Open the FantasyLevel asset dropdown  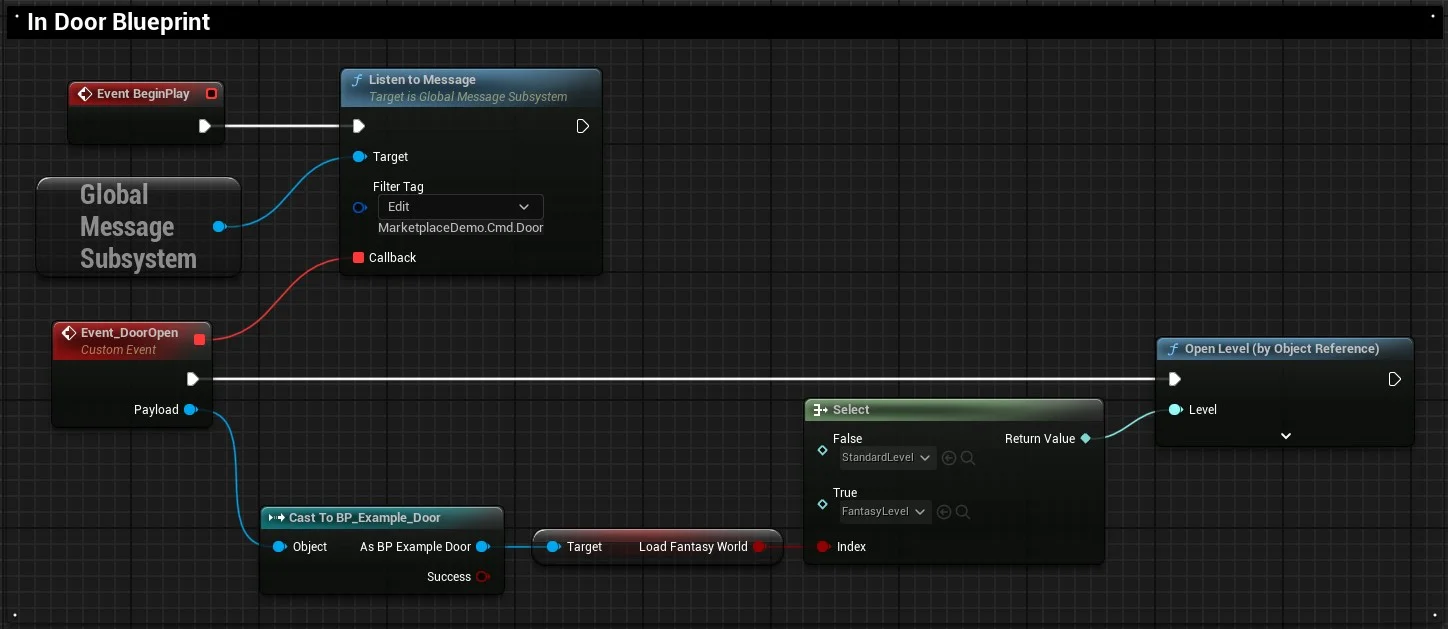coord(885,512)
